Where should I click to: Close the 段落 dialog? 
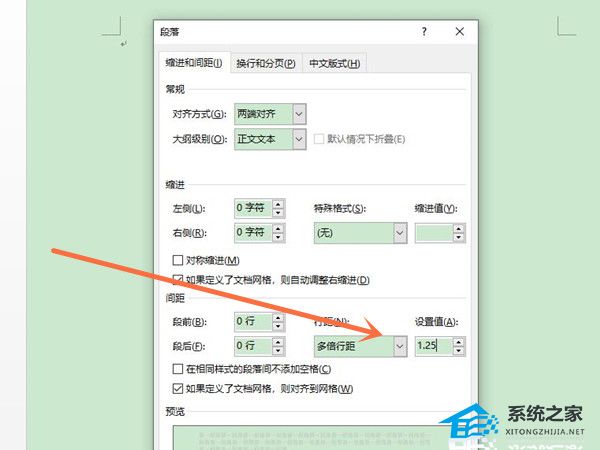coord(460,31)
